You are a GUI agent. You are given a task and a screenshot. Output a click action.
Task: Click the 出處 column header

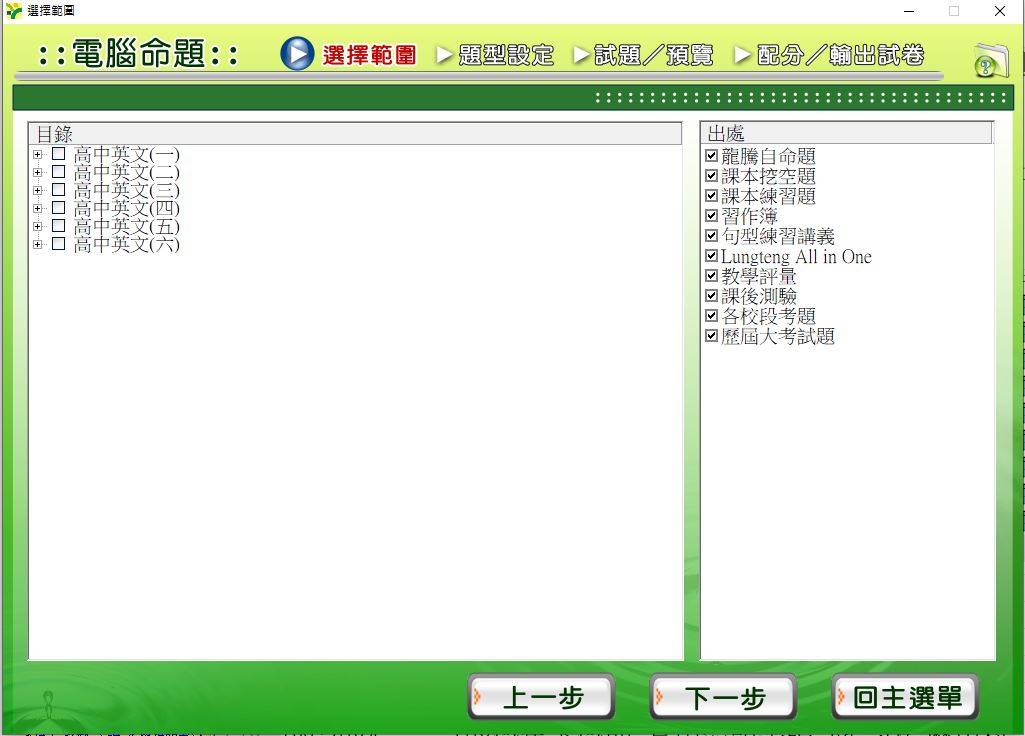(847, 133)
